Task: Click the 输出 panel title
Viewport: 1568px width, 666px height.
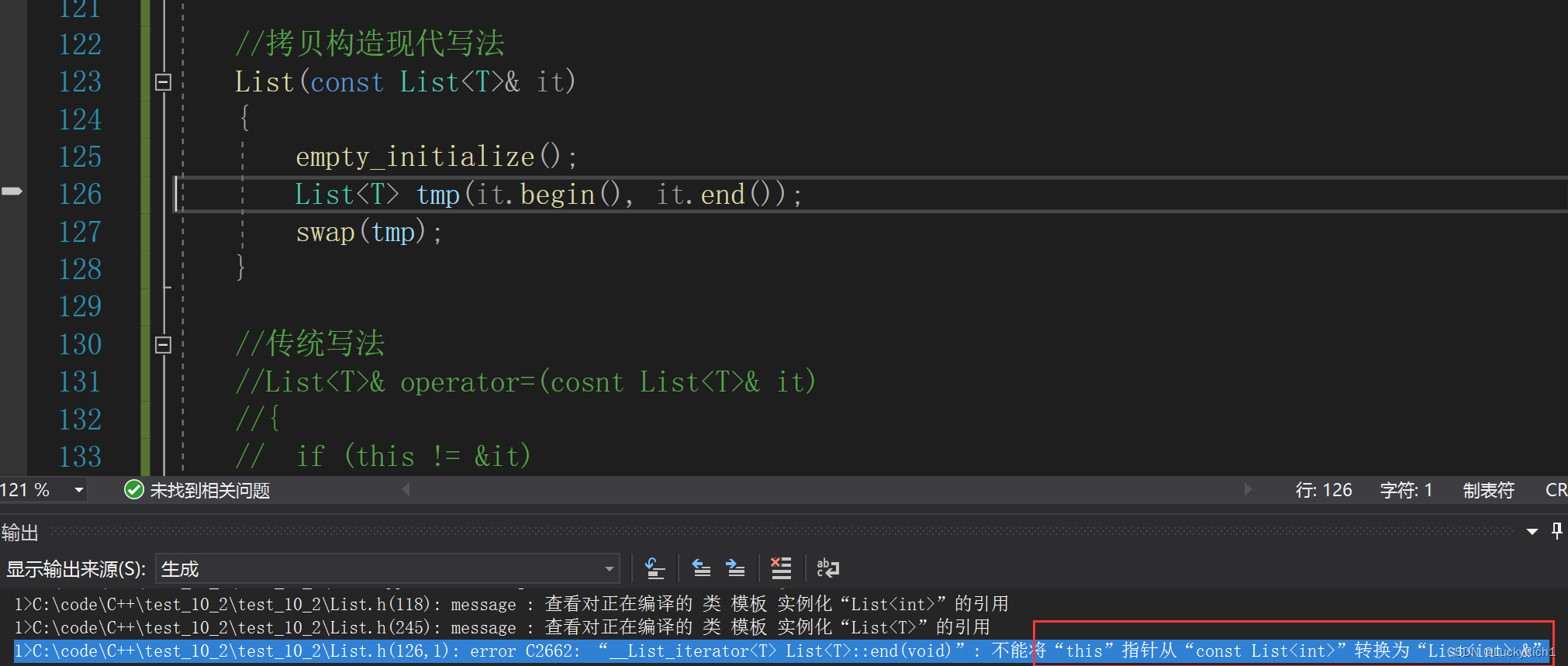Action: (19, 533)
